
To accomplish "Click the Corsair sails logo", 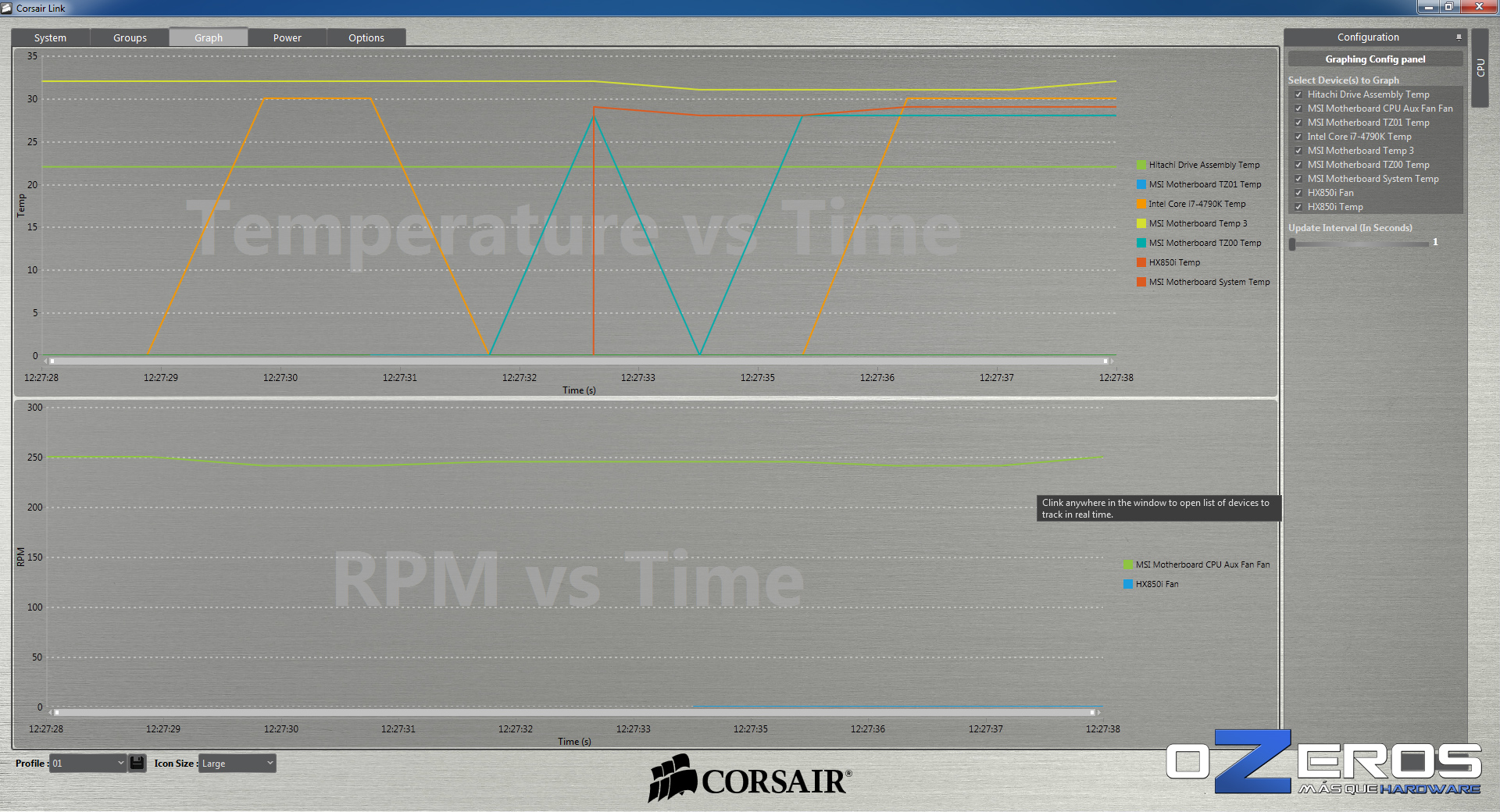I will coord(672,778).
